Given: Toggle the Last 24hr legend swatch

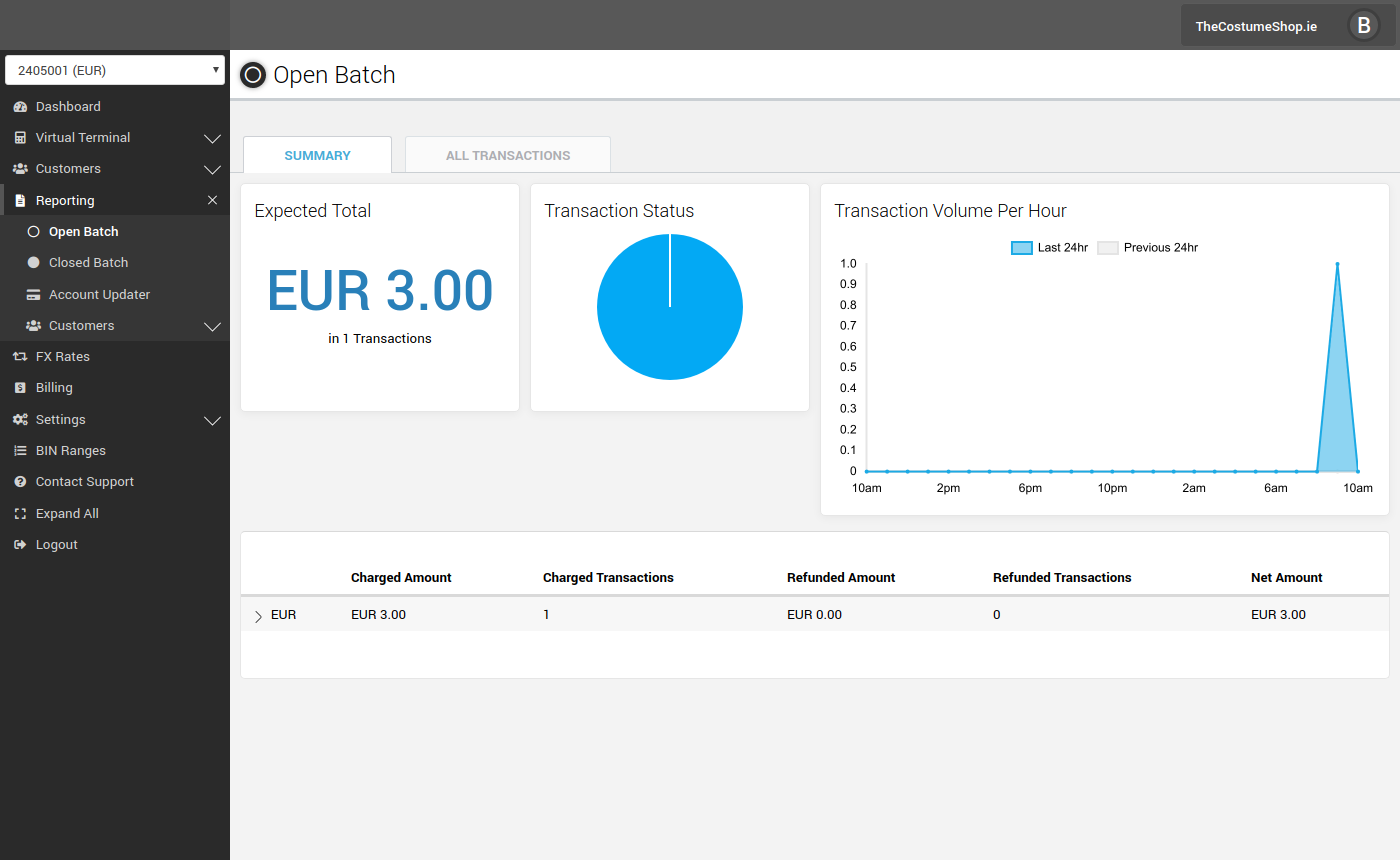Looking at the screenshot, I should click(1021, 248).
